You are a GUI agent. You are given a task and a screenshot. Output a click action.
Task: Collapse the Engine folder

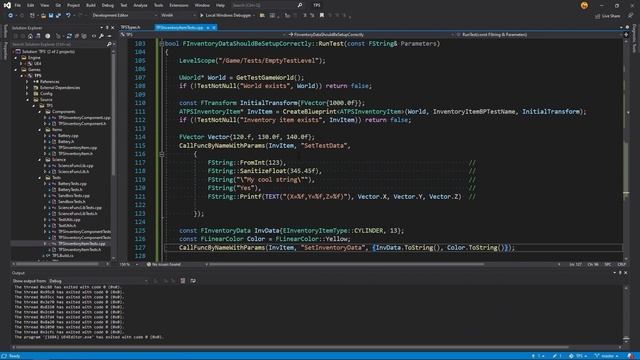point(16,58)
